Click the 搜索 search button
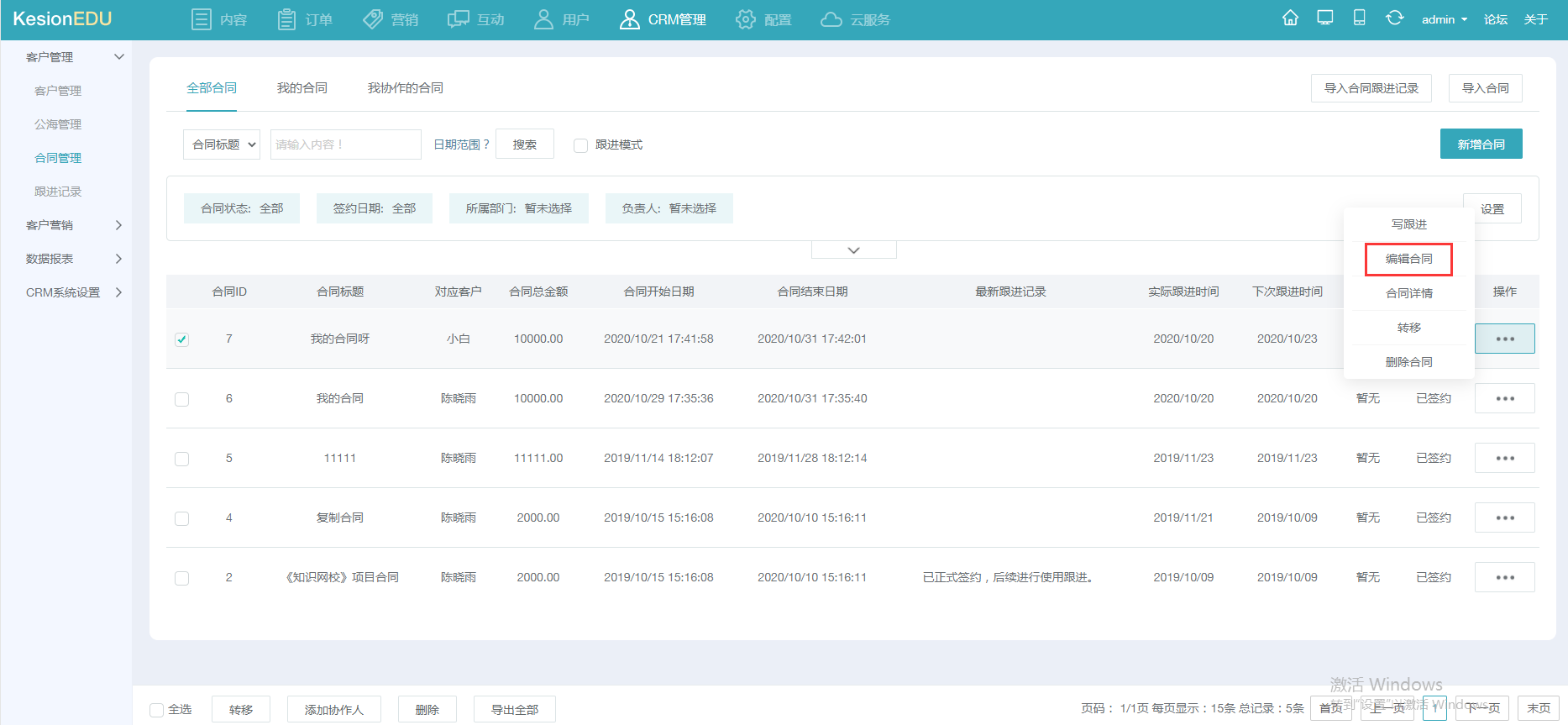Screen dimensions: 1568x725 point(525,144)
